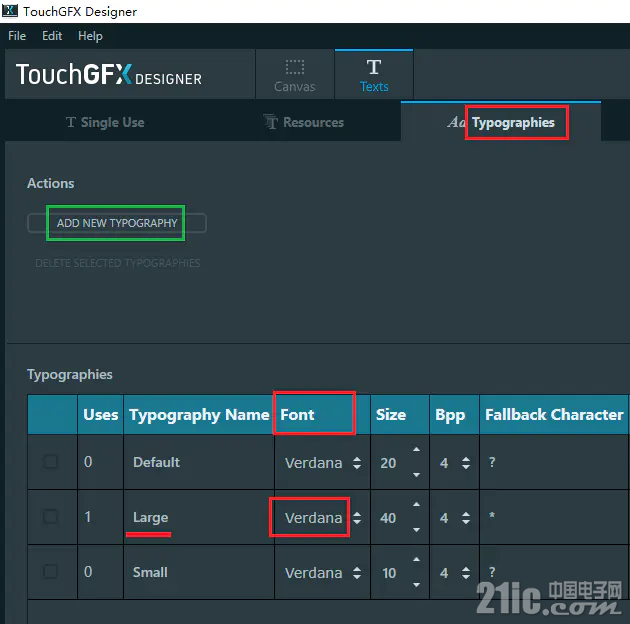
Task: Click the Bpp column header
Action: pos(454,415)
